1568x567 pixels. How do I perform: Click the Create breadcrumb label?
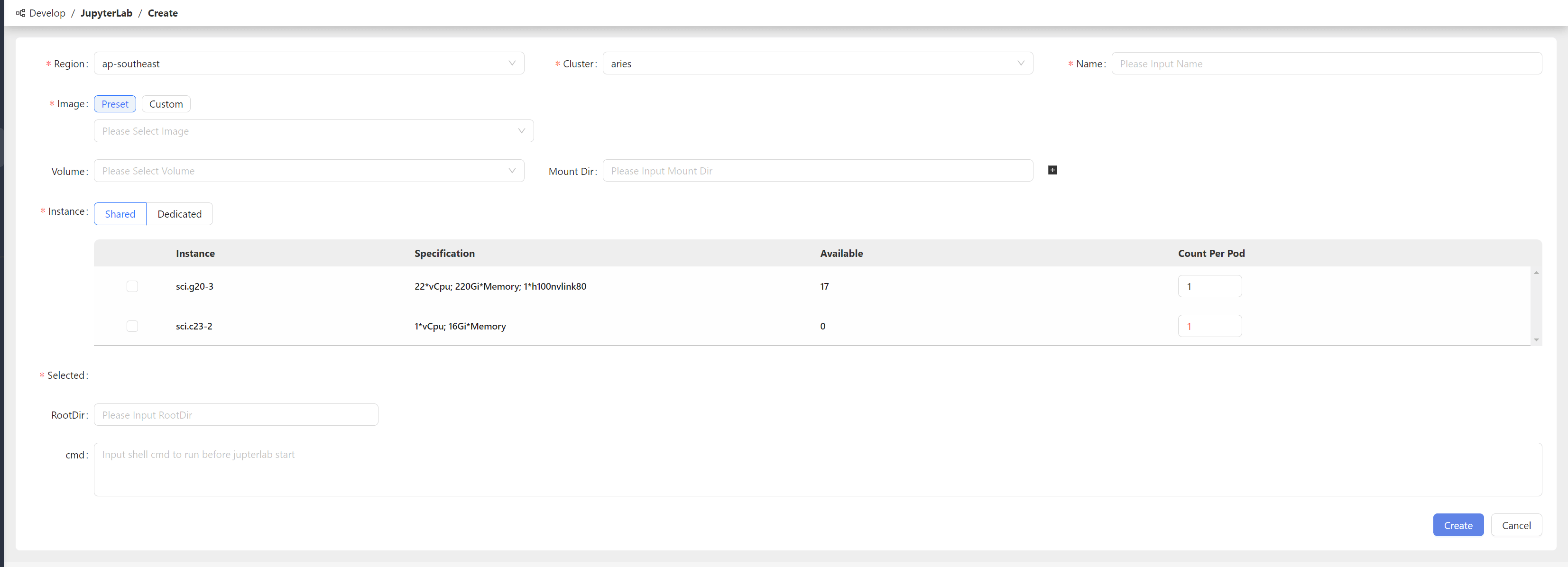click(163, 13)
